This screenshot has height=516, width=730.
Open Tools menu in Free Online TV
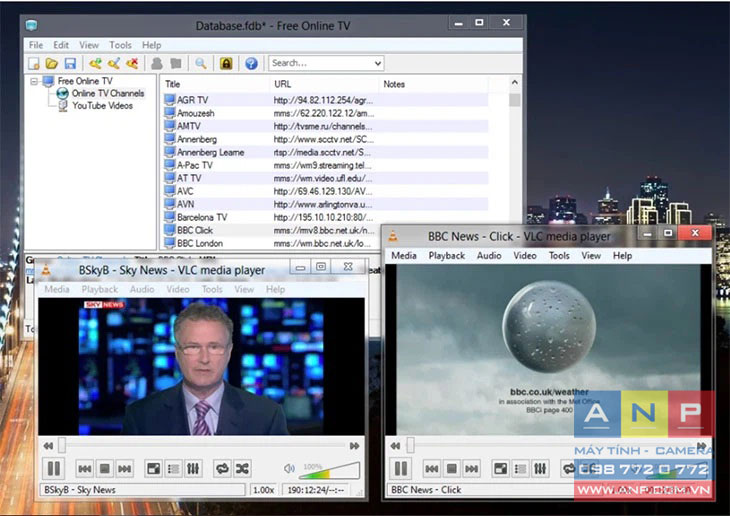click(121, 45)
